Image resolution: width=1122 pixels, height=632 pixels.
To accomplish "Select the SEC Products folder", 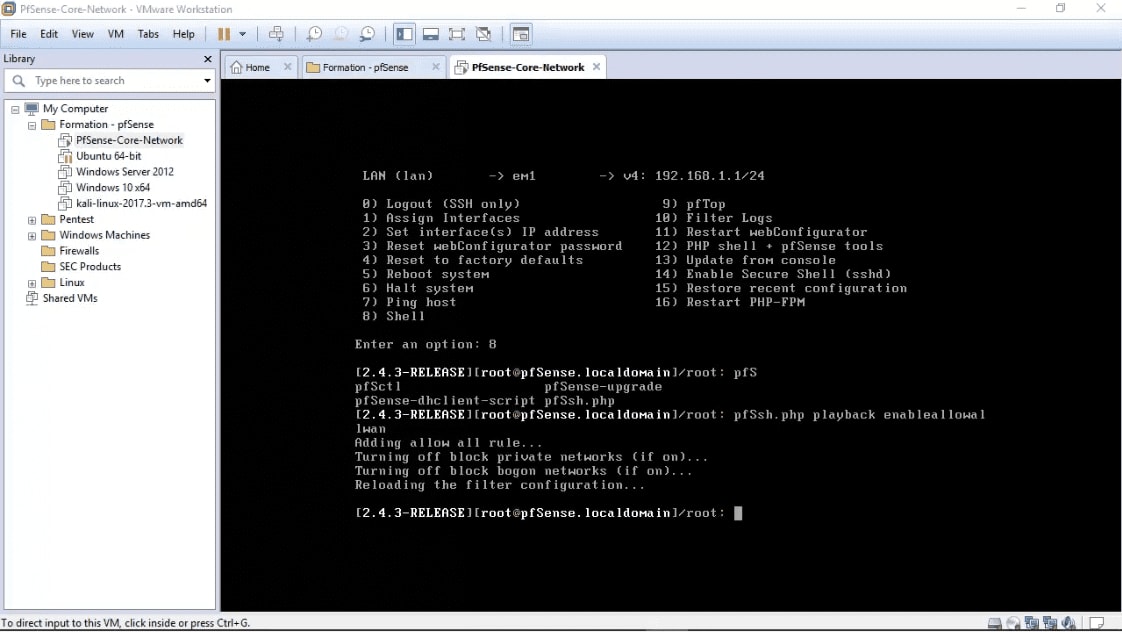I will tap(89, 266).
